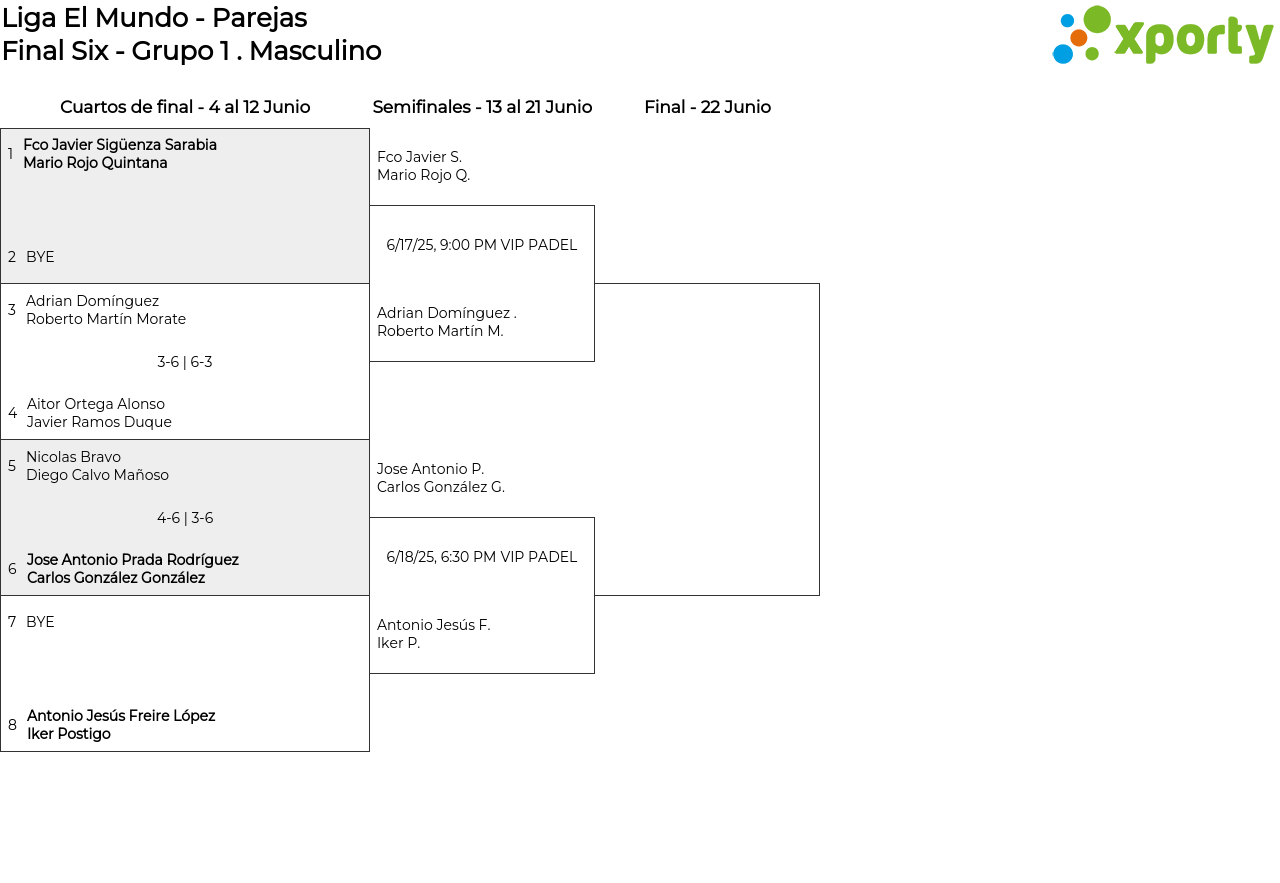This screenshot has width=1280, height=883.
Task: Select the 'Final Six - Grupo 1 . Masculino' heading
Action: coord(191,51)
